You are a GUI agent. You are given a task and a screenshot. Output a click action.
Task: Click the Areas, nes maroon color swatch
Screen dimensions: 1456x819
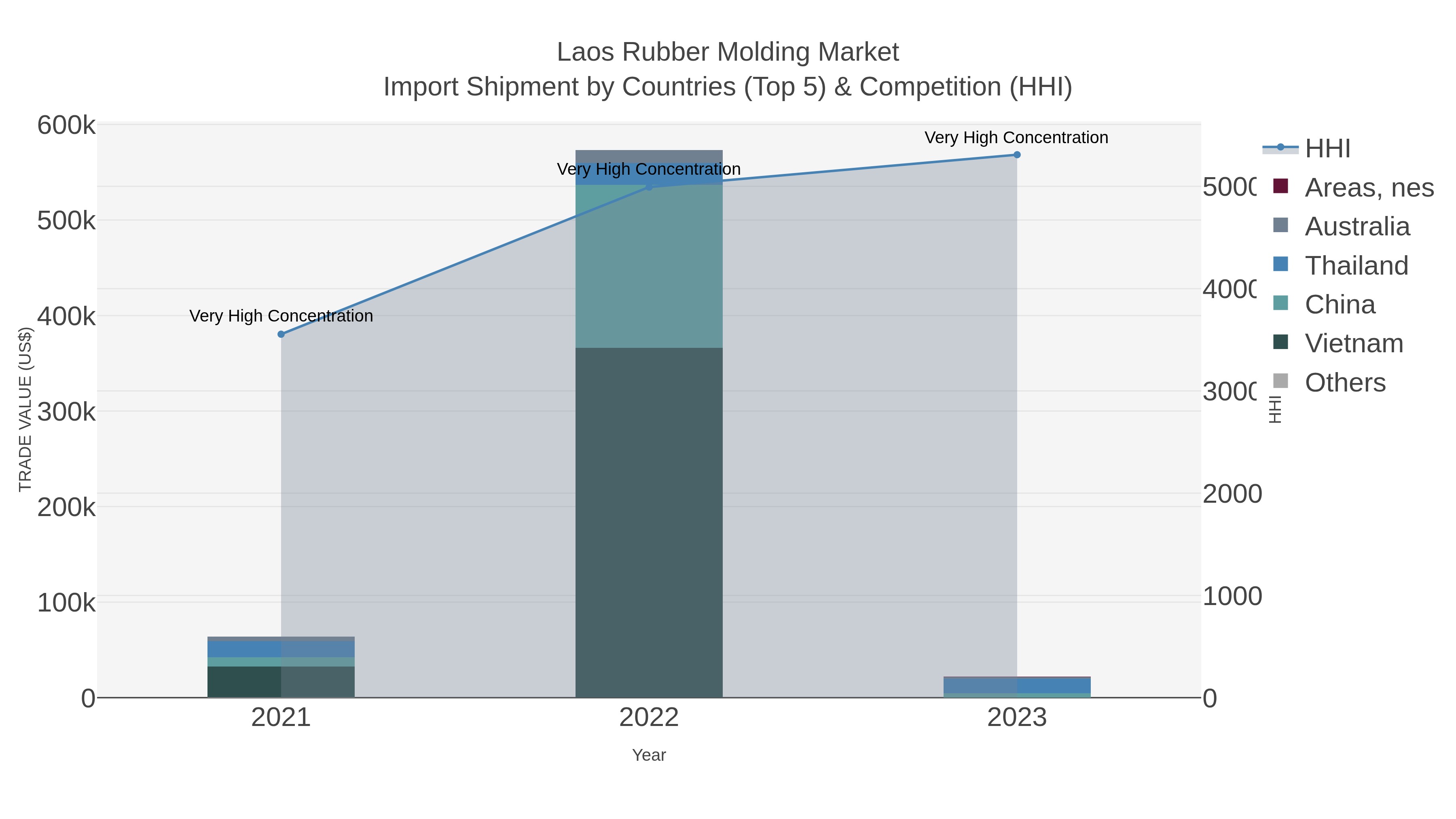click(x=1281, y=186)
